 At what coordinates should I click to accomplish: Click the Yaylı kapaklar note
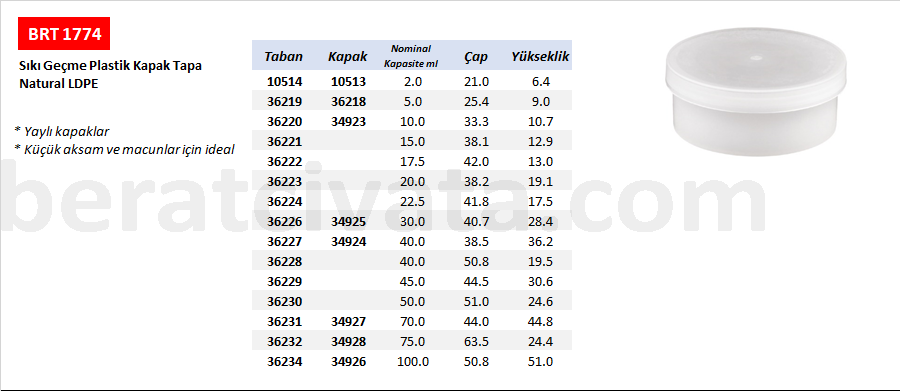[x=62, y=131]
